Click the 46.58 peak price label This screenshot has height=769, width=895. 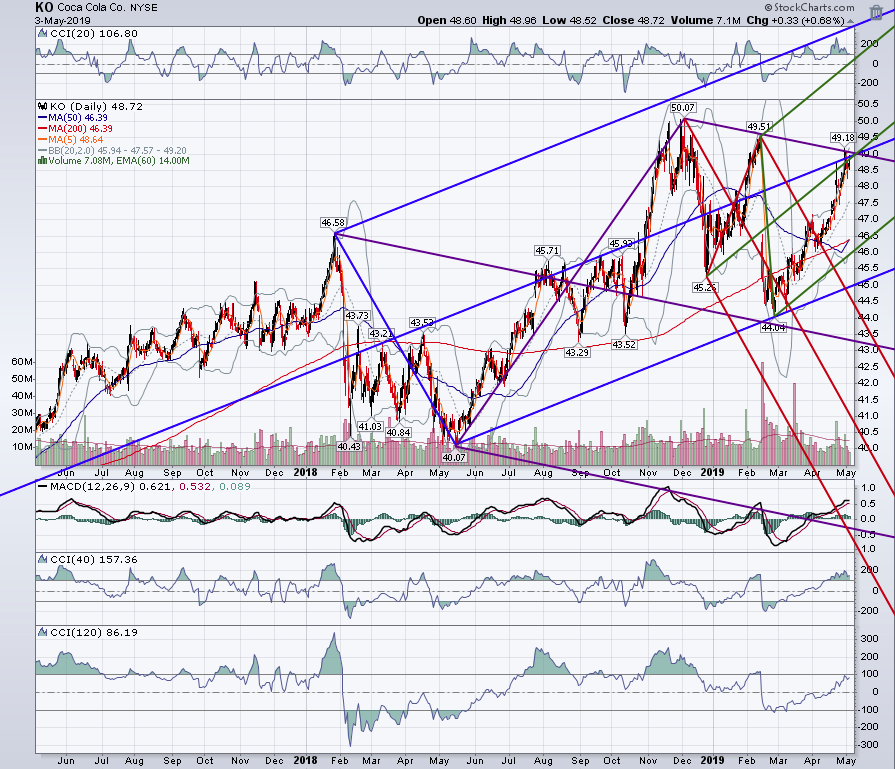[x=333, y=223]
